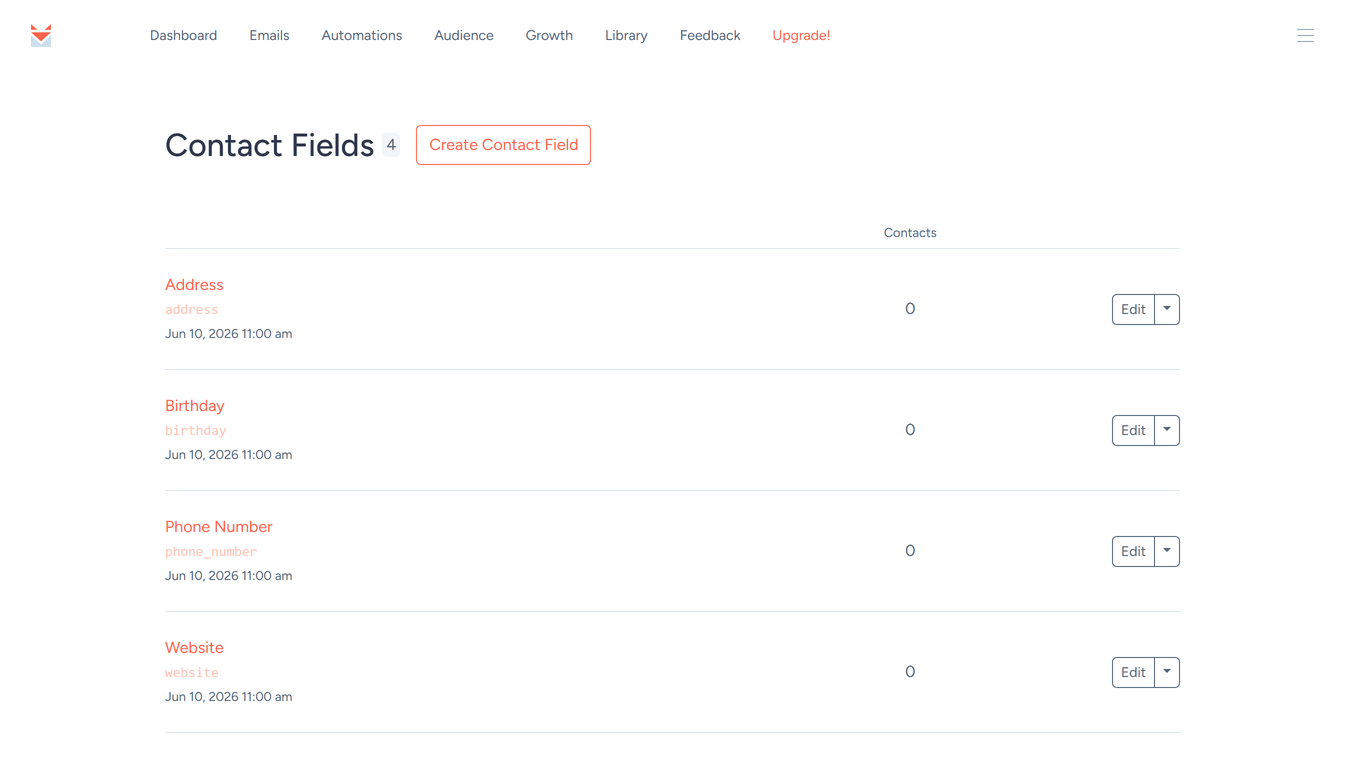Screen dimensions: 1360x772
Task: Click the fox logo icon
Action: tap(41, 36)
